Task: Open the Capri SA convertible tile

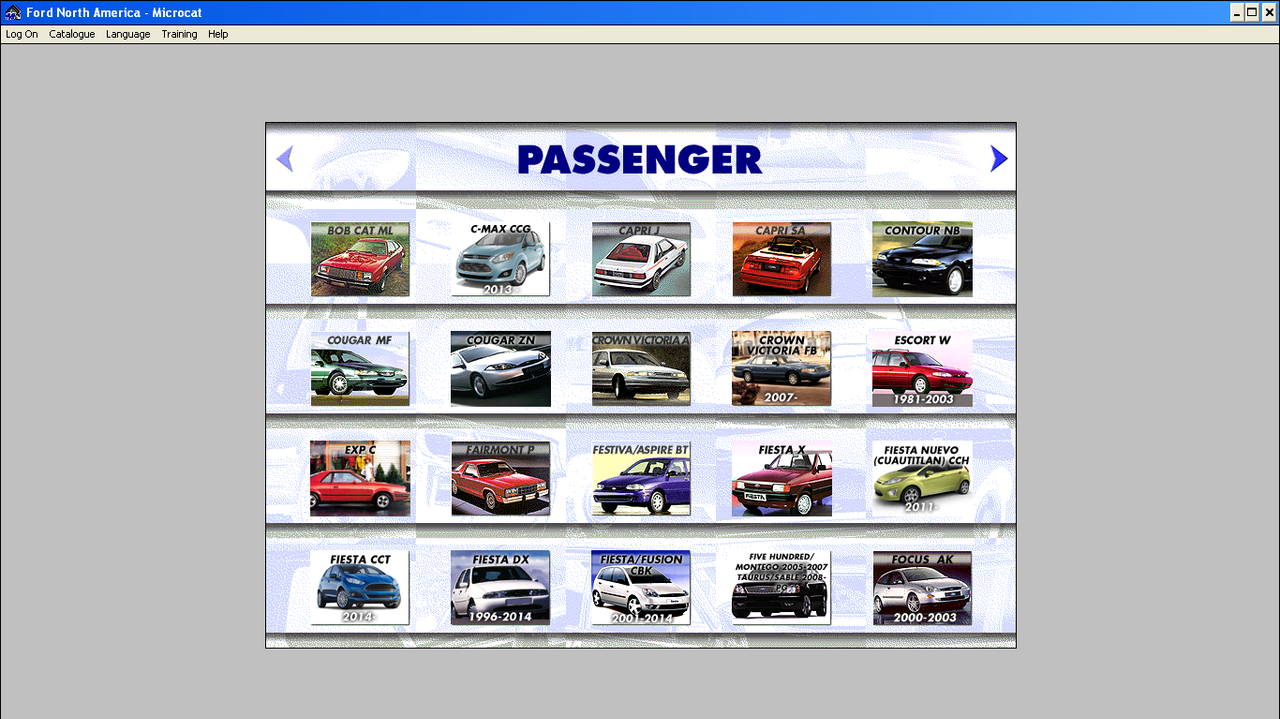Action: pyautogui.click(x=782, y=259)
